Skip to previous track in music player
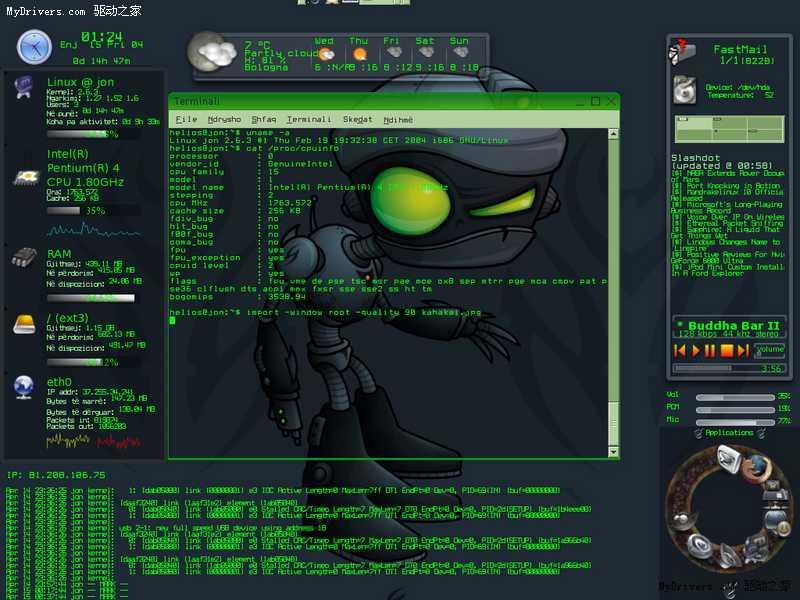Viewport: 800px width, 600px height. pos(680,351)
